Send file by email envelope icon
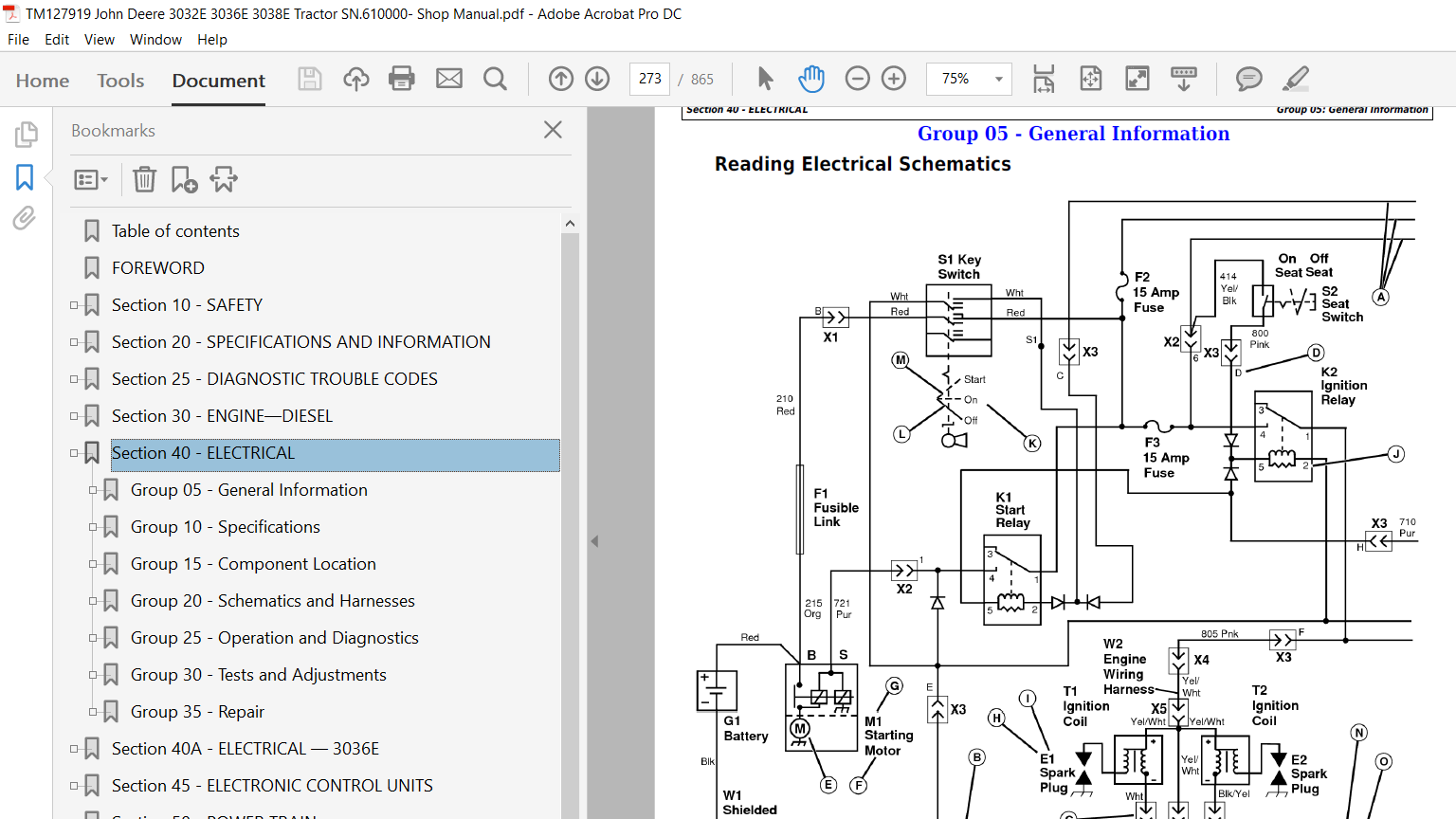Image resolution: width=1456 pixels, height=819 pixels. (449, 79)
